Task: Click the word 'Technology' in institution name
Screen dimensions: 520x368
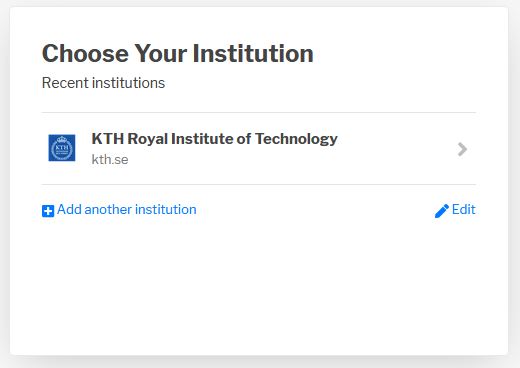Action: 296,139
